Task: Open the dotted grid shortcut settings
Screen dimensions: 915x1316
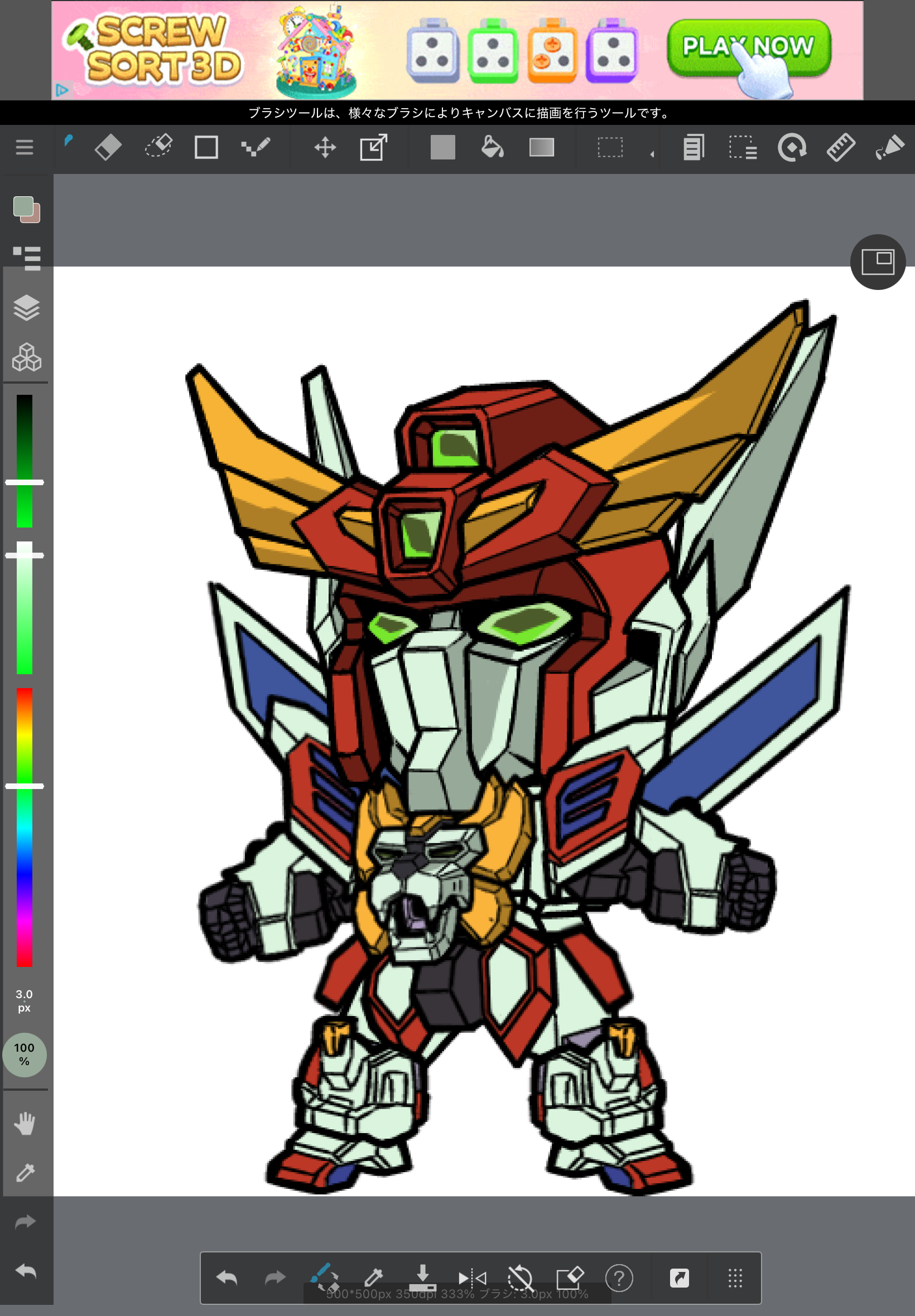Action: pyautogui.click(x=735, y=1278)
